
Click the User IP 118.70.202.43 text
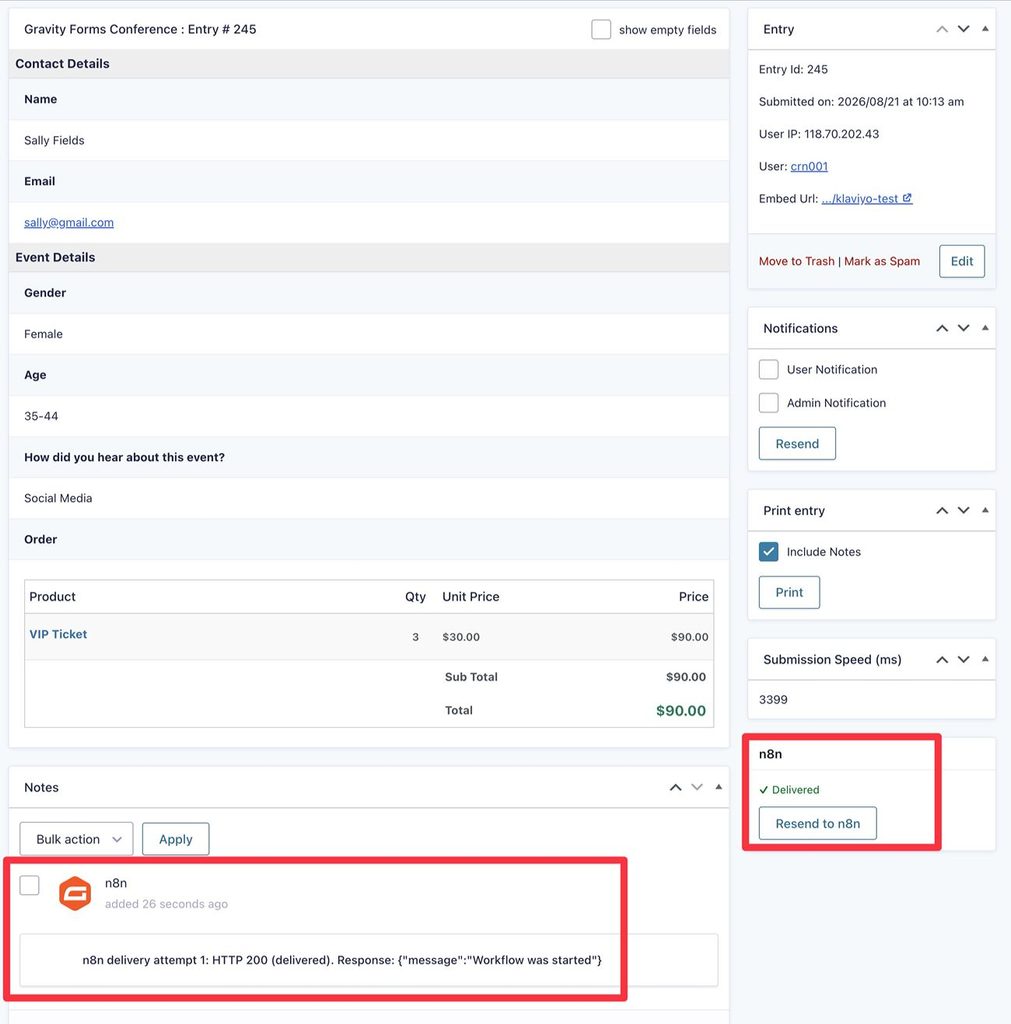click(x=819, y=134)
